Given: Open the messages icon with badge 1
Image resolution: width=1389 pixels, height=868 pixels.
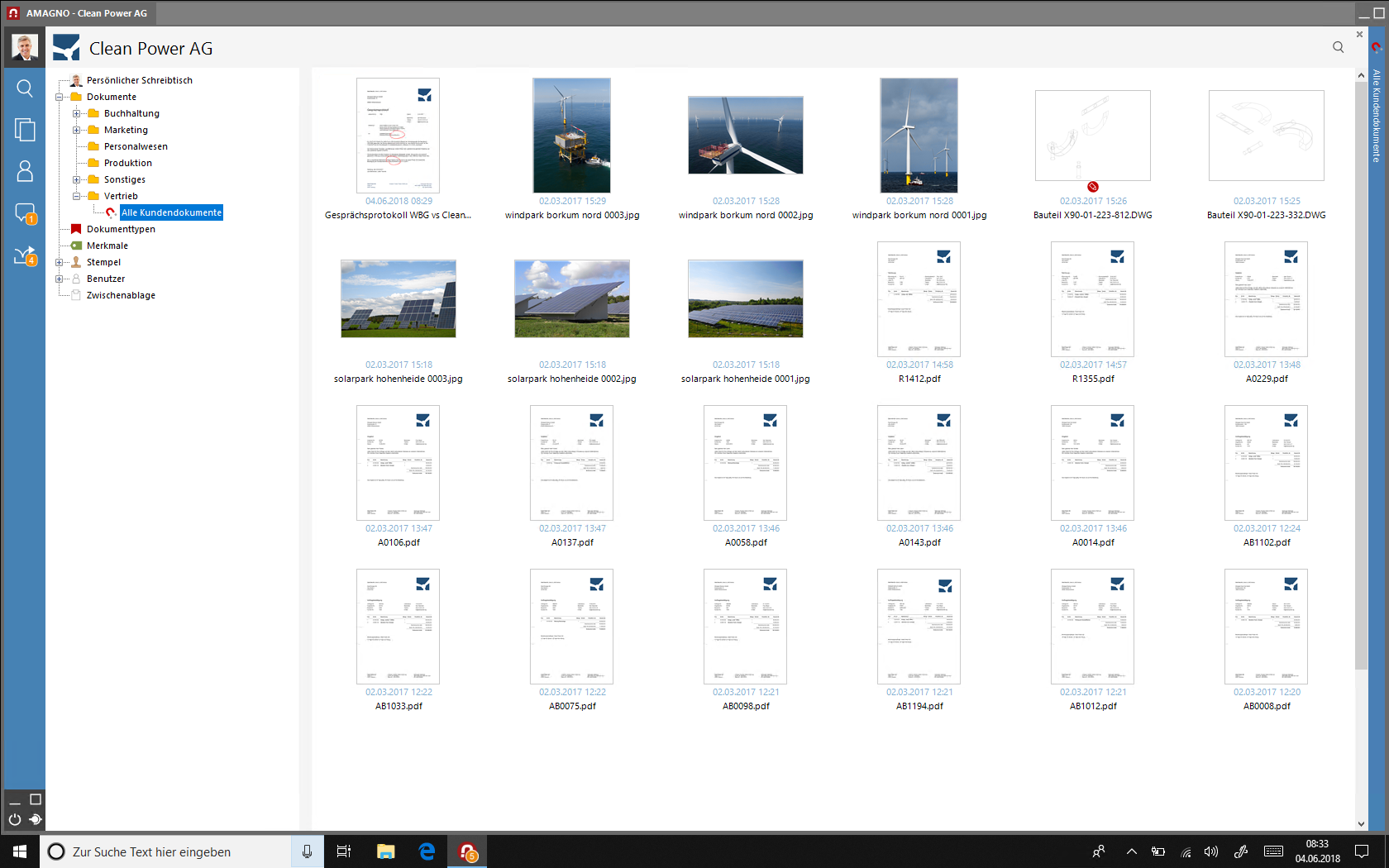Looking at the screenshot, I should [x=25, y=213].
